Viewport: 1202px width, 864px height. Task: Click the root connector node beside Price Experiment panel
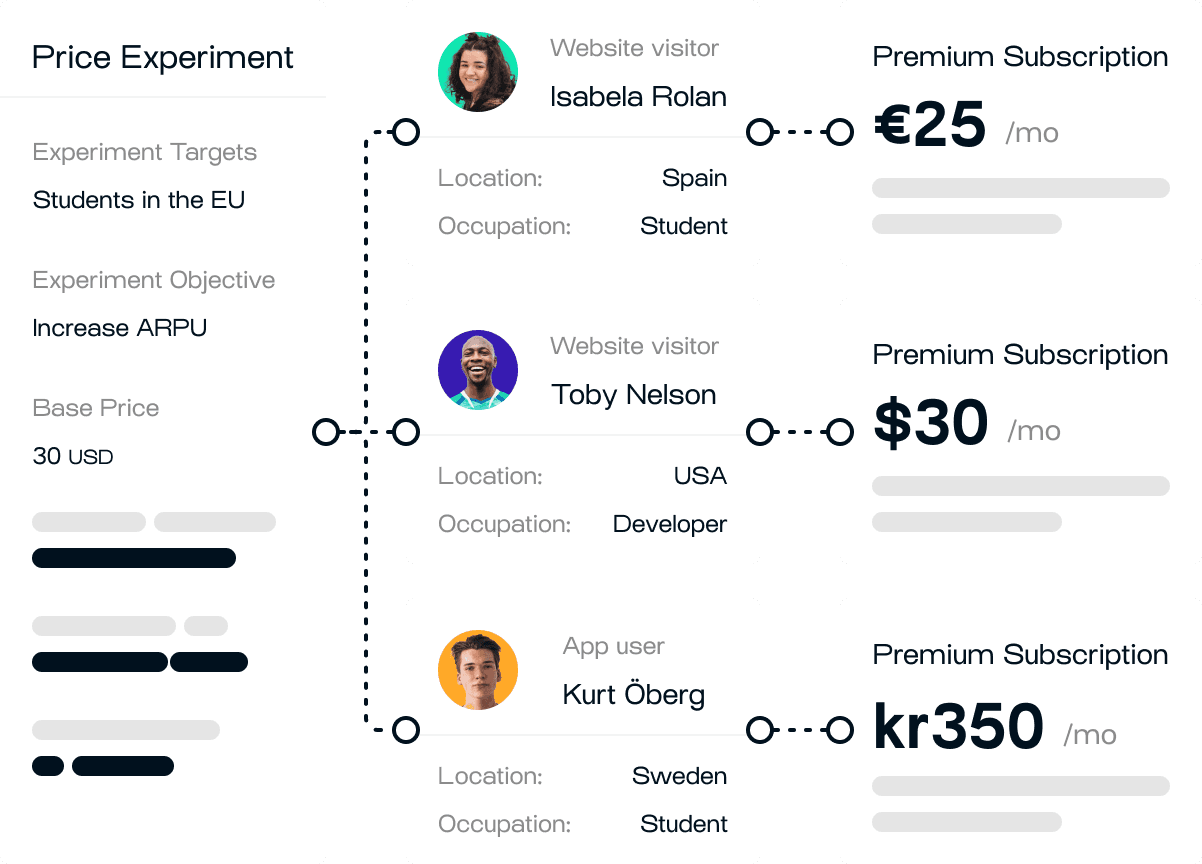(326, 432)
